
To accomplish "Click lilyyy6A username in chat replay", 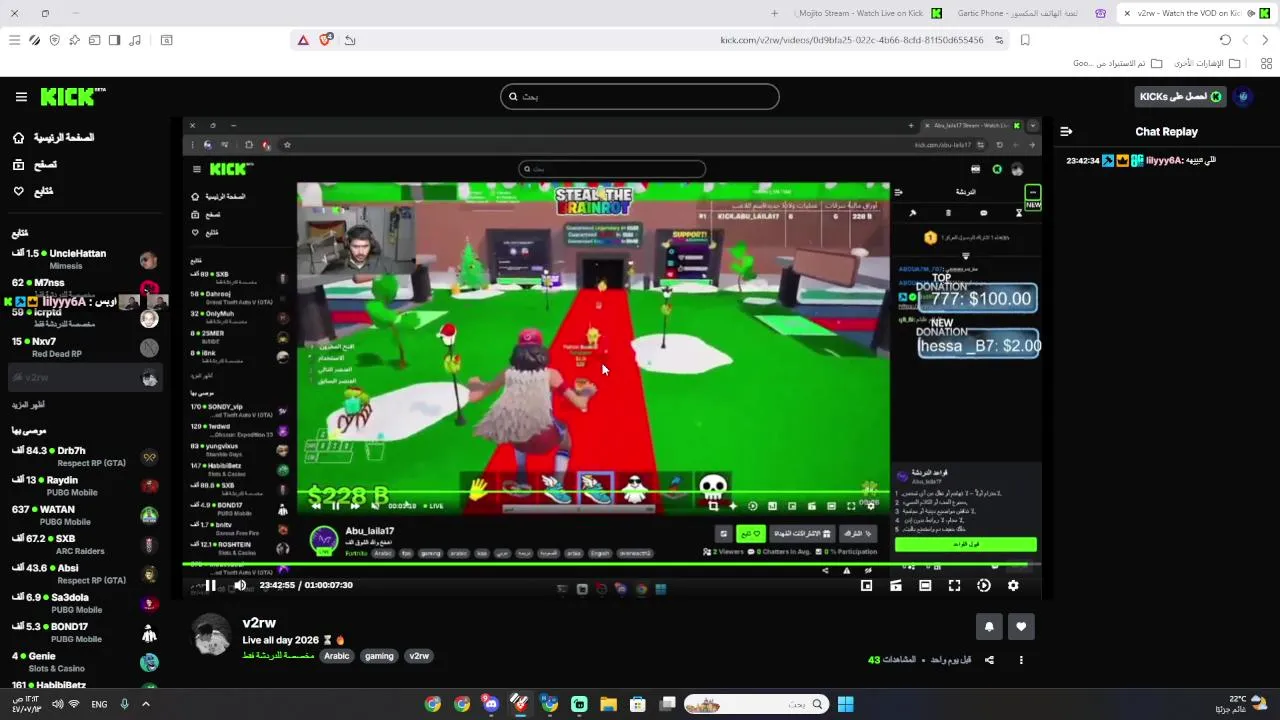I will pyautogui.click(x=1164, y=160).
